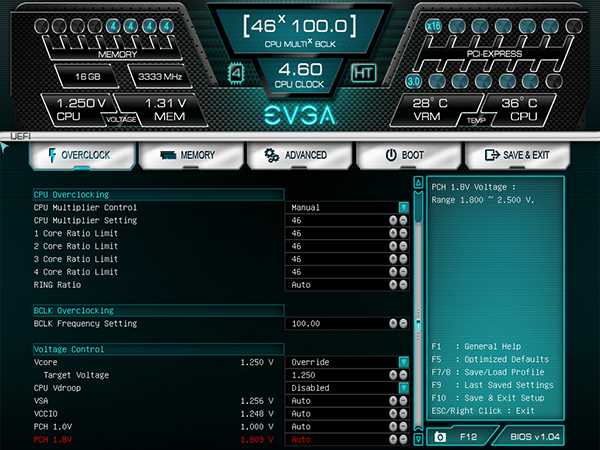The width and height of the screenshot is (600, 450).
Task: Increase 3 Core Ratio Limit
Action: pyautogui.click(x=393, y=259)
